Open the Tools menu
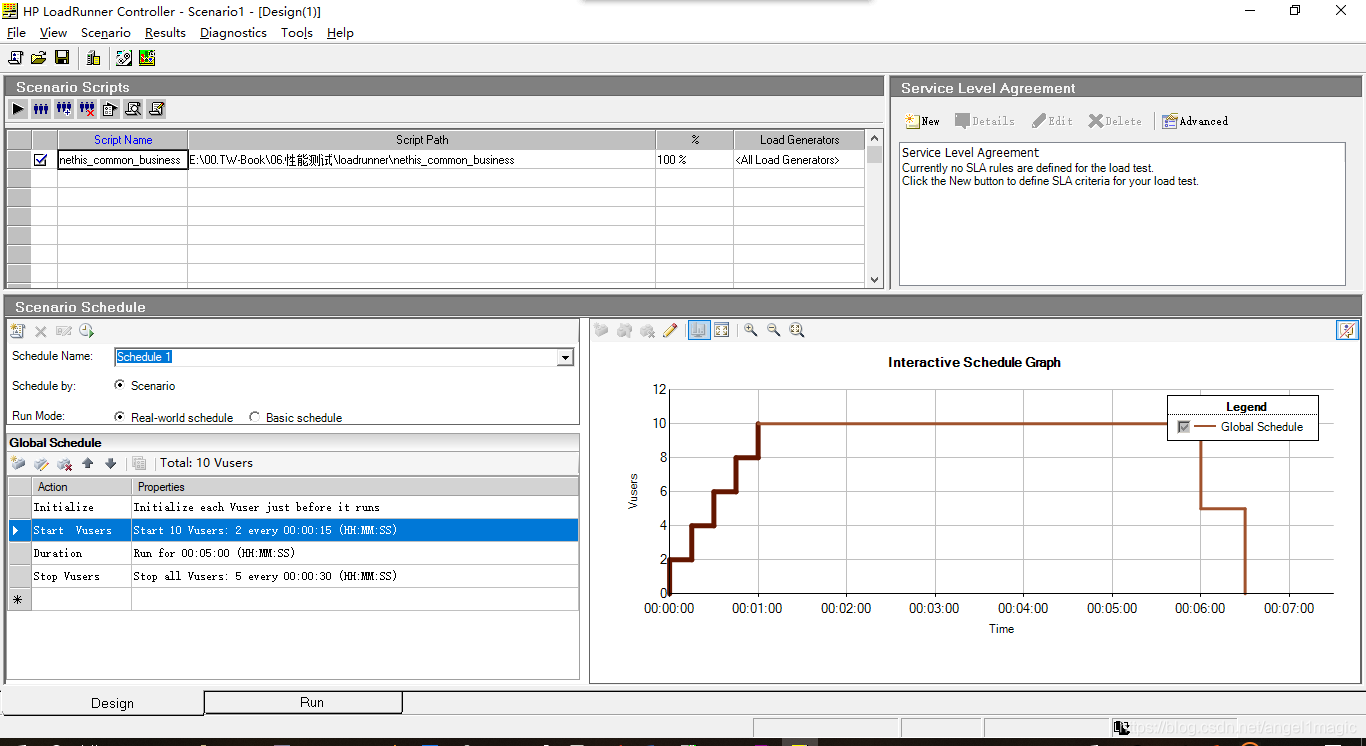The image size is (1366, 746). pos(297,32)
